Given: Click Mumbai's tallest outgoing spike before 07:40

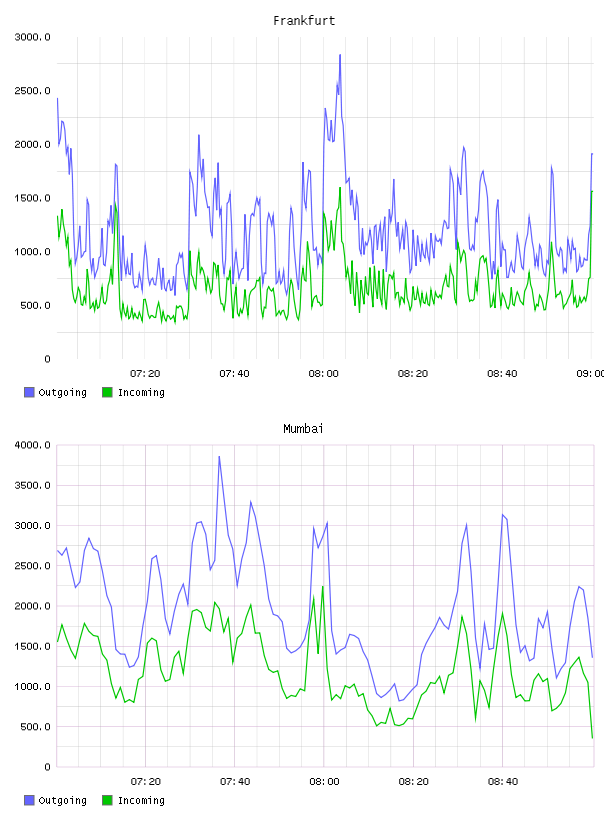Looking at the screenshot, I should point(219,457).
